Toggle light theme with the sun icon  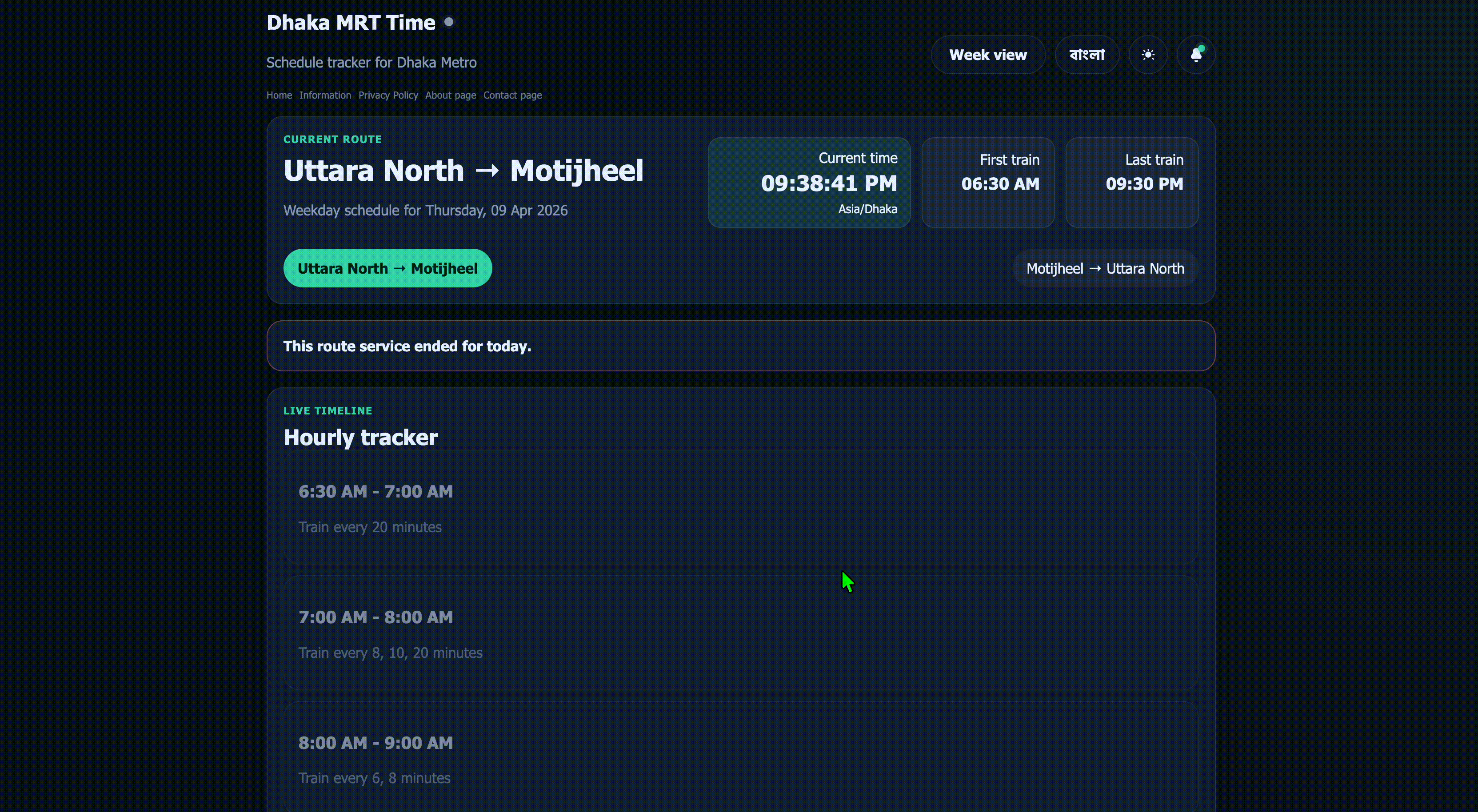pos(1148,55)
